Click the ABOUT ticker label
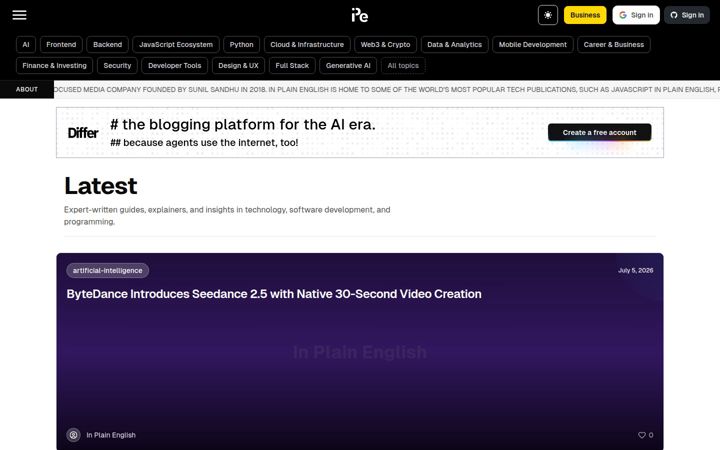 coord(27,90)
